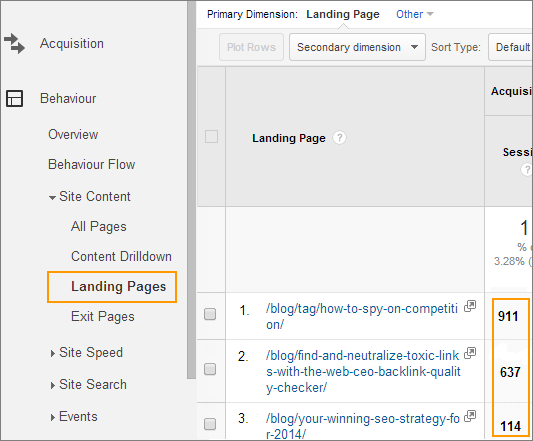Image resolution: width=533 pixels, height=441 pixels.
Task: Open how-to-spy-on-competition page in new window icon
Action: (x=470, y=306)
